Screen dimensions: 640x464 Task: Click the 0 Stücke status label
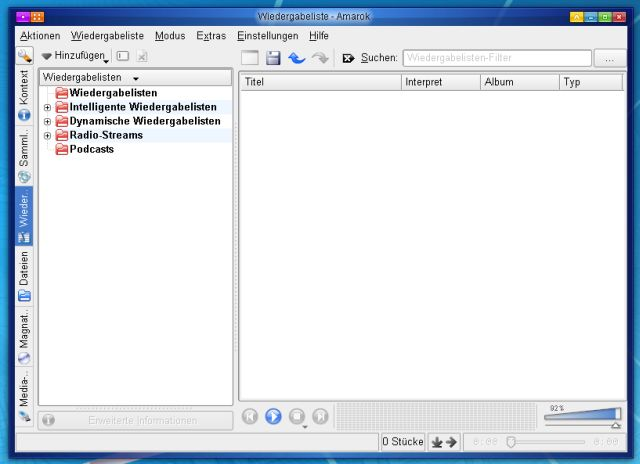coord(403,442)
